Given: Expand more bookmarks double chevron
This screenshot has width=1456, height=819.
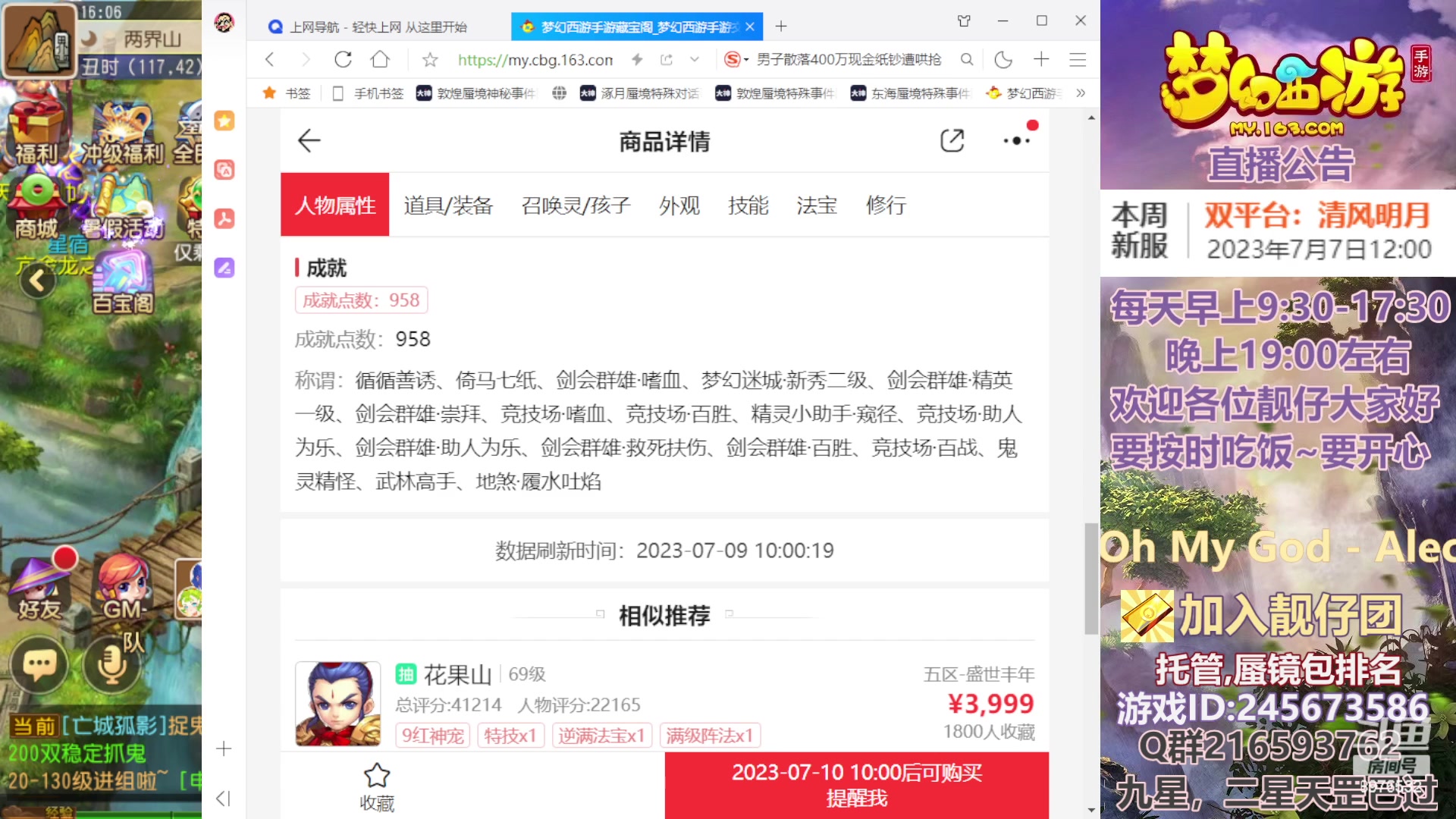Looking at the screenshot, I should pos(1081,93).
